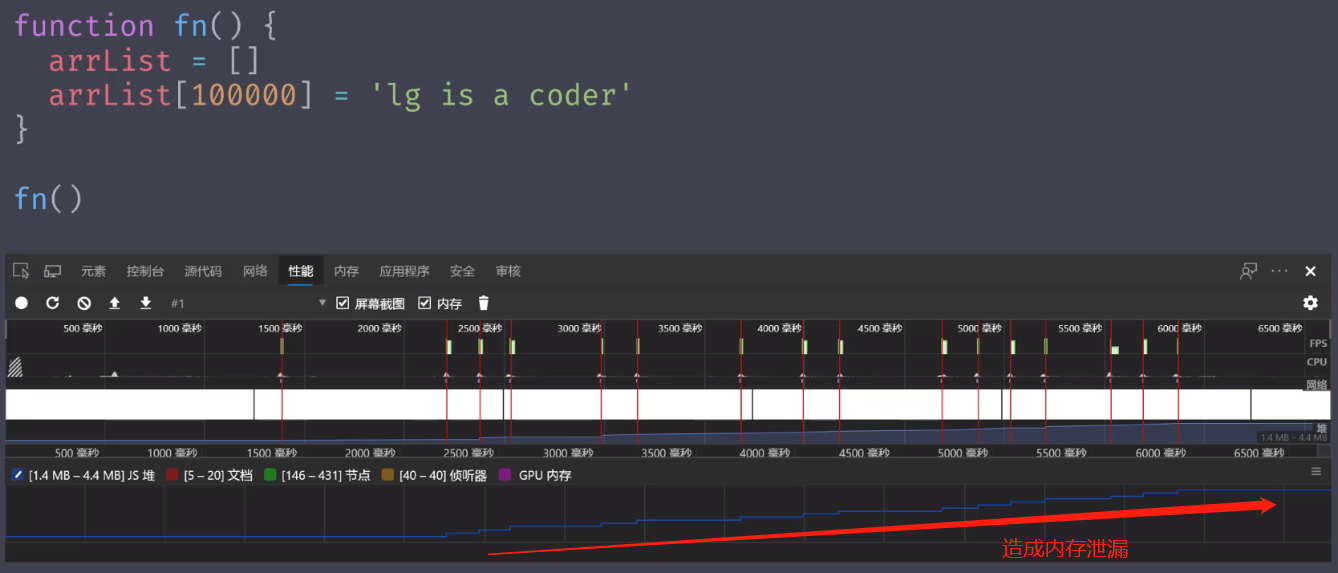The image size is (1338, 573).
Task: Click the 1500 毫秒 overview ruler mark
Action: [x=280, y=328]
